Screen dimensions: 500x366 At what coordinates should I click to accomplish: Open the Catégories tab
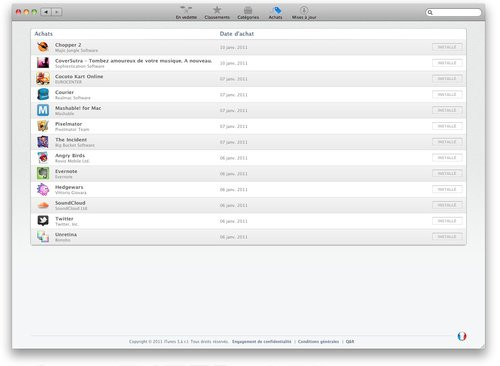248,13
